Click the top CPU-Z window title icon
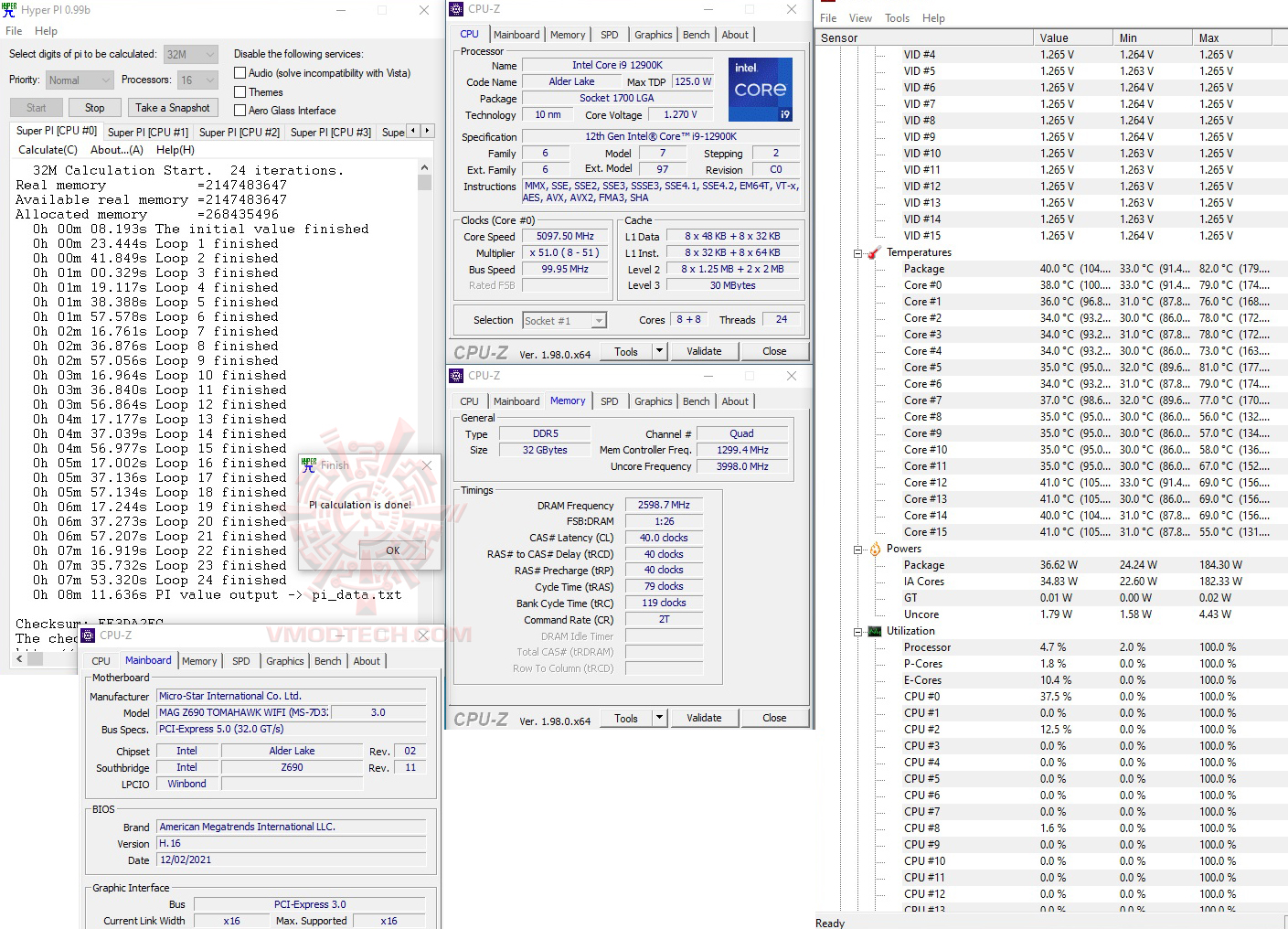The image size is (1288, 929). click(457, 9)
